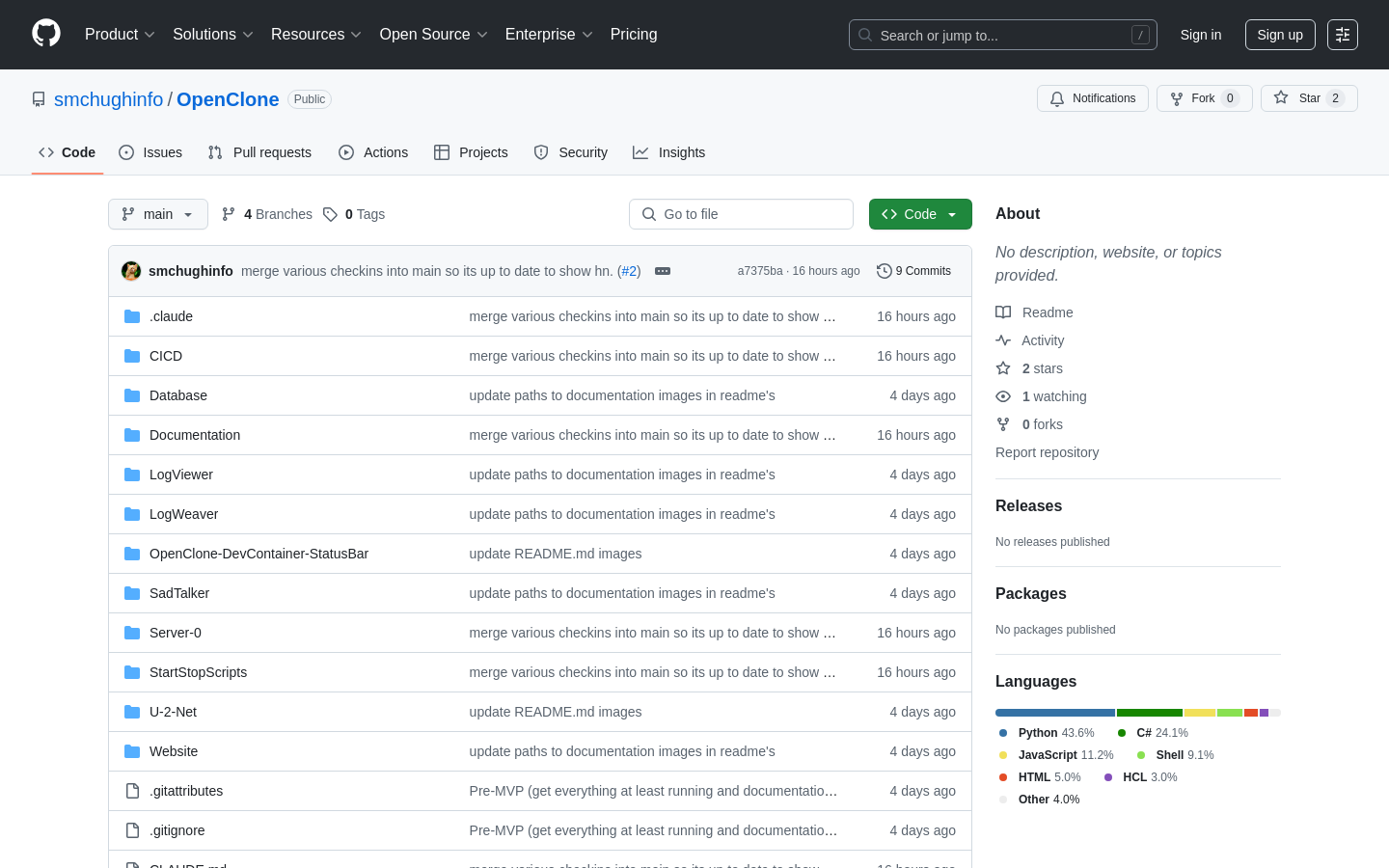The height and width of the screenshot is (868, 1389).
Task: Expand the Open Source dropdown
Action: click(x=433, y=35)
